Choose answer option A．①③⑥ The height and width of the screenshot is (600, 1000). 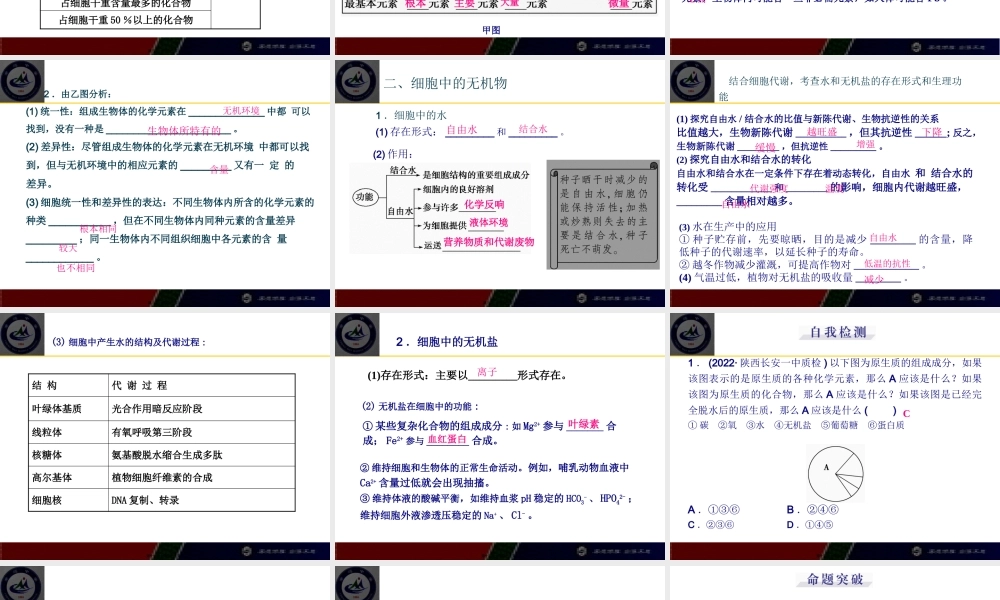tap(714, 510)
